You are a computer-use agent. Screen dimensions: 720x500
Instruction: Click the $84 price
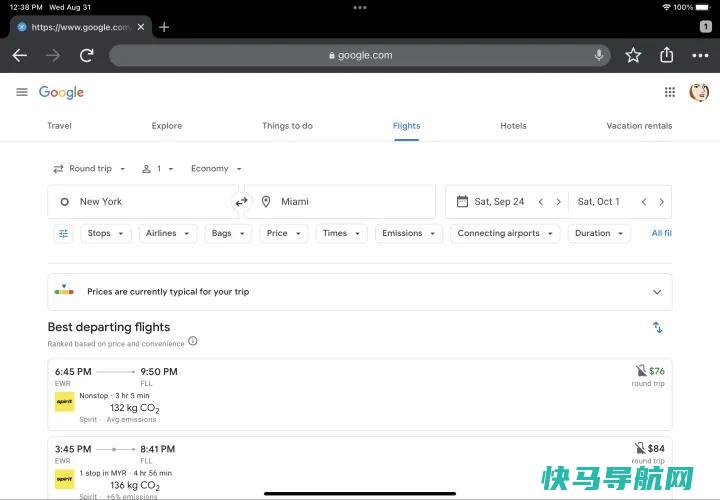[656, 448]
